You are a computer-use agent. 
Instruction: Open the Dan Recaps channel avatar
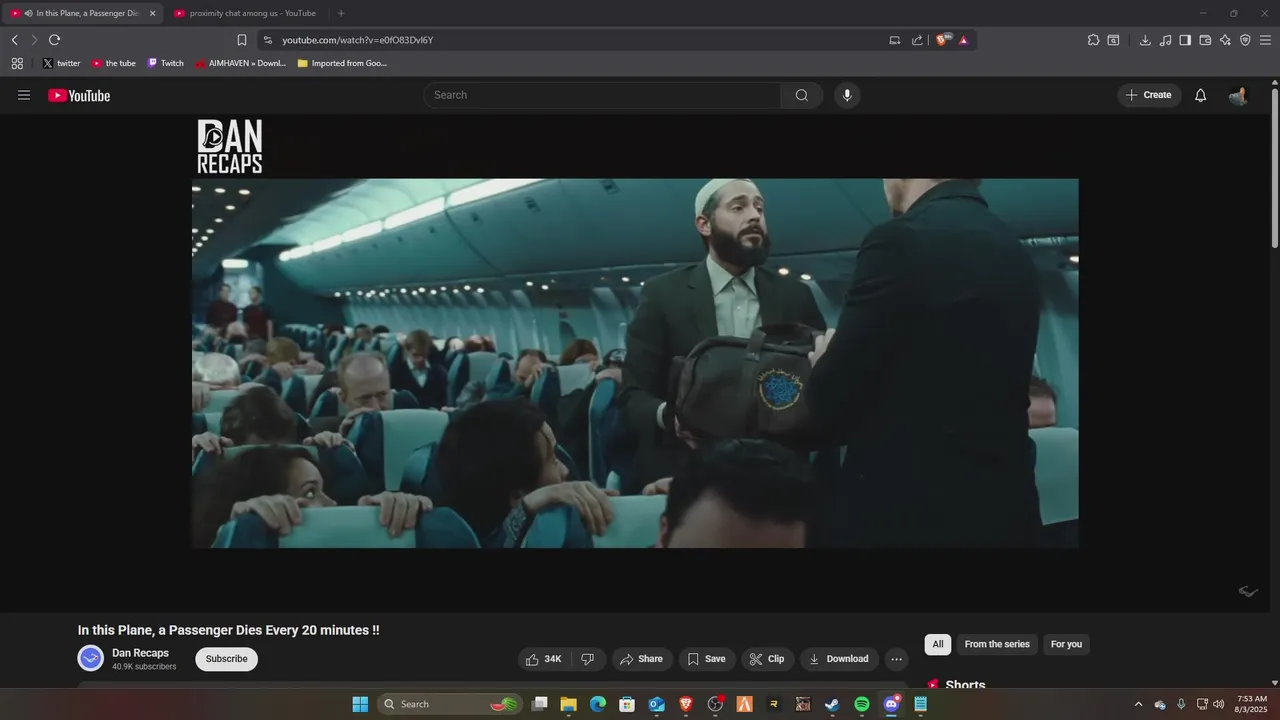(x=91, y=658)
